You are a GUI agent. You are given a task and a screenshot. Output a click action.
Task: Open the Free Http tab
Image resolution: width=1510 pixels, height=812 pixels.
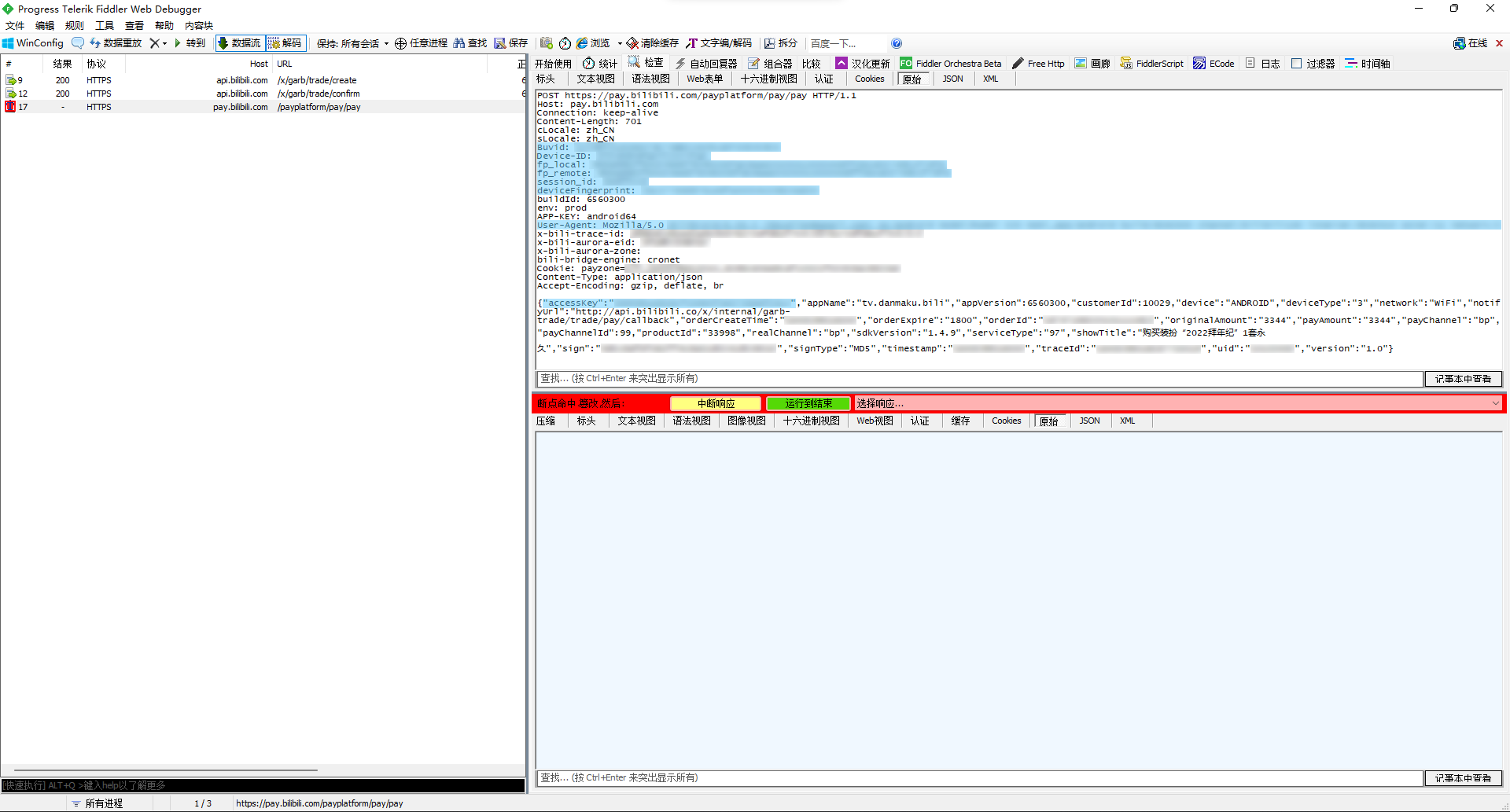1038,63
